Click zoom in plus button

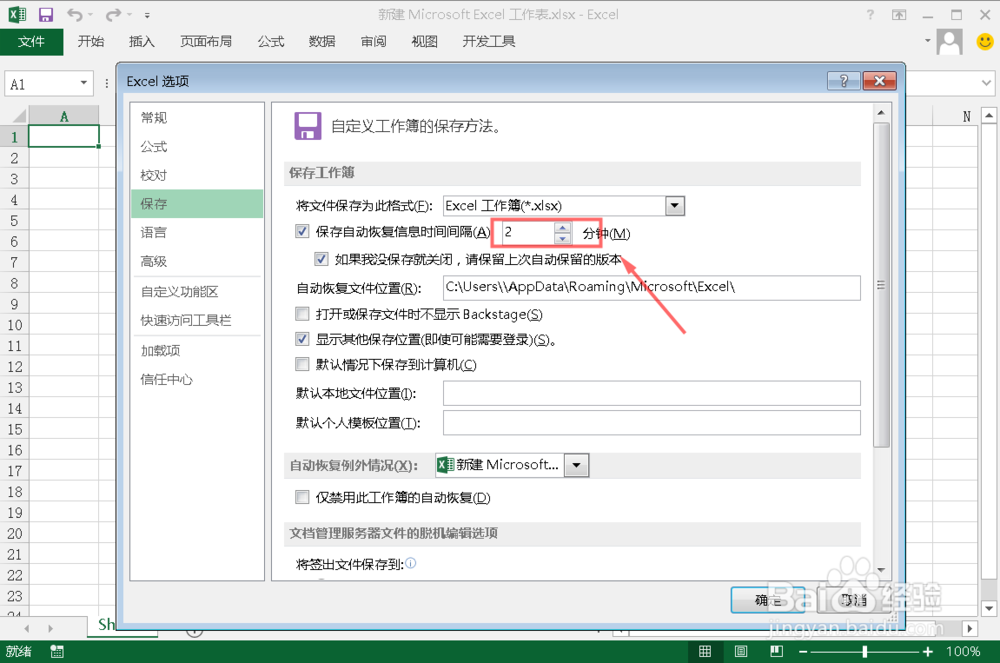(927, 652)
